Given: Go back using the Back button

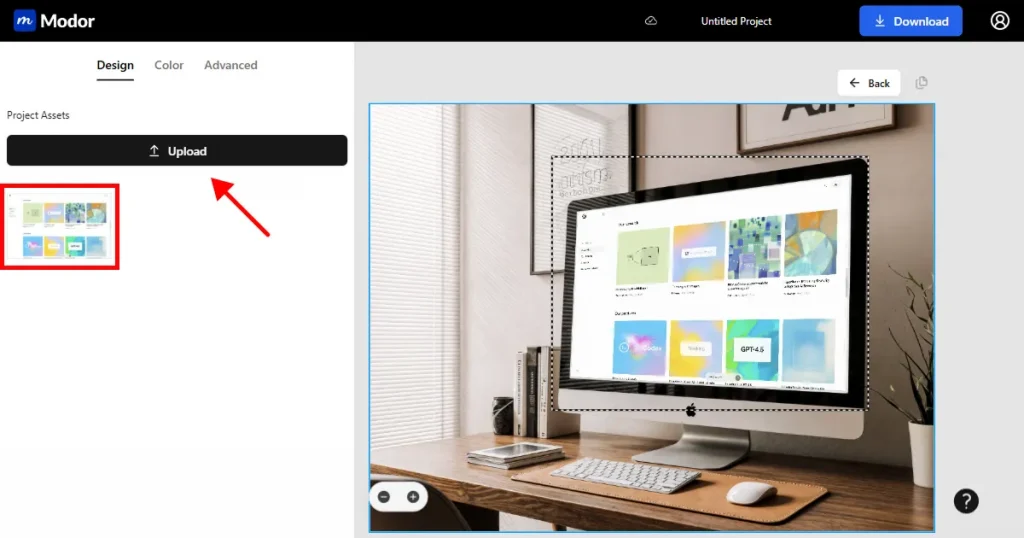Looking at the screenshot, I should pos(869,83).
